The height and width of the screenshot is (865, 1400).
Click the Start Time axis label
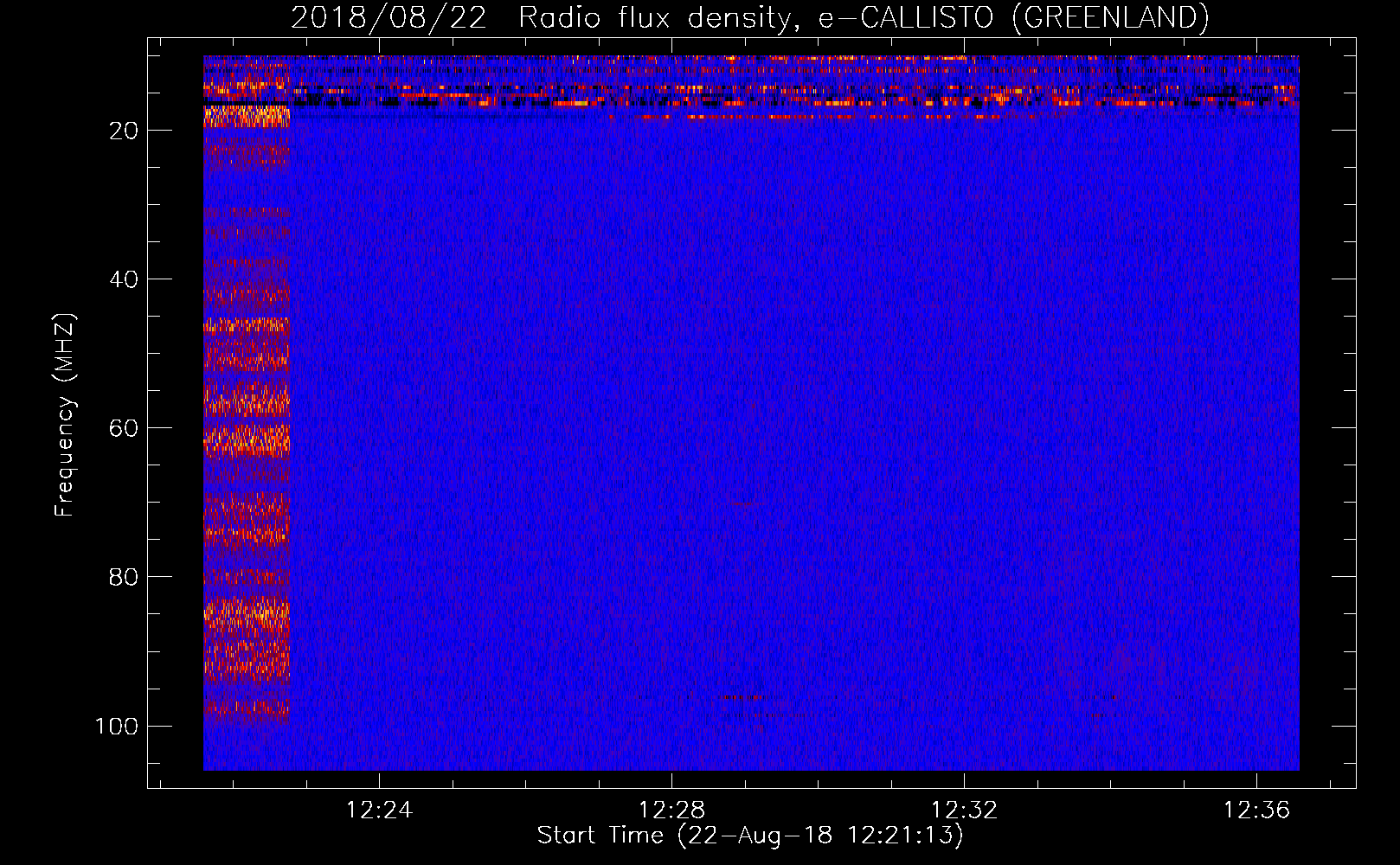750,836
